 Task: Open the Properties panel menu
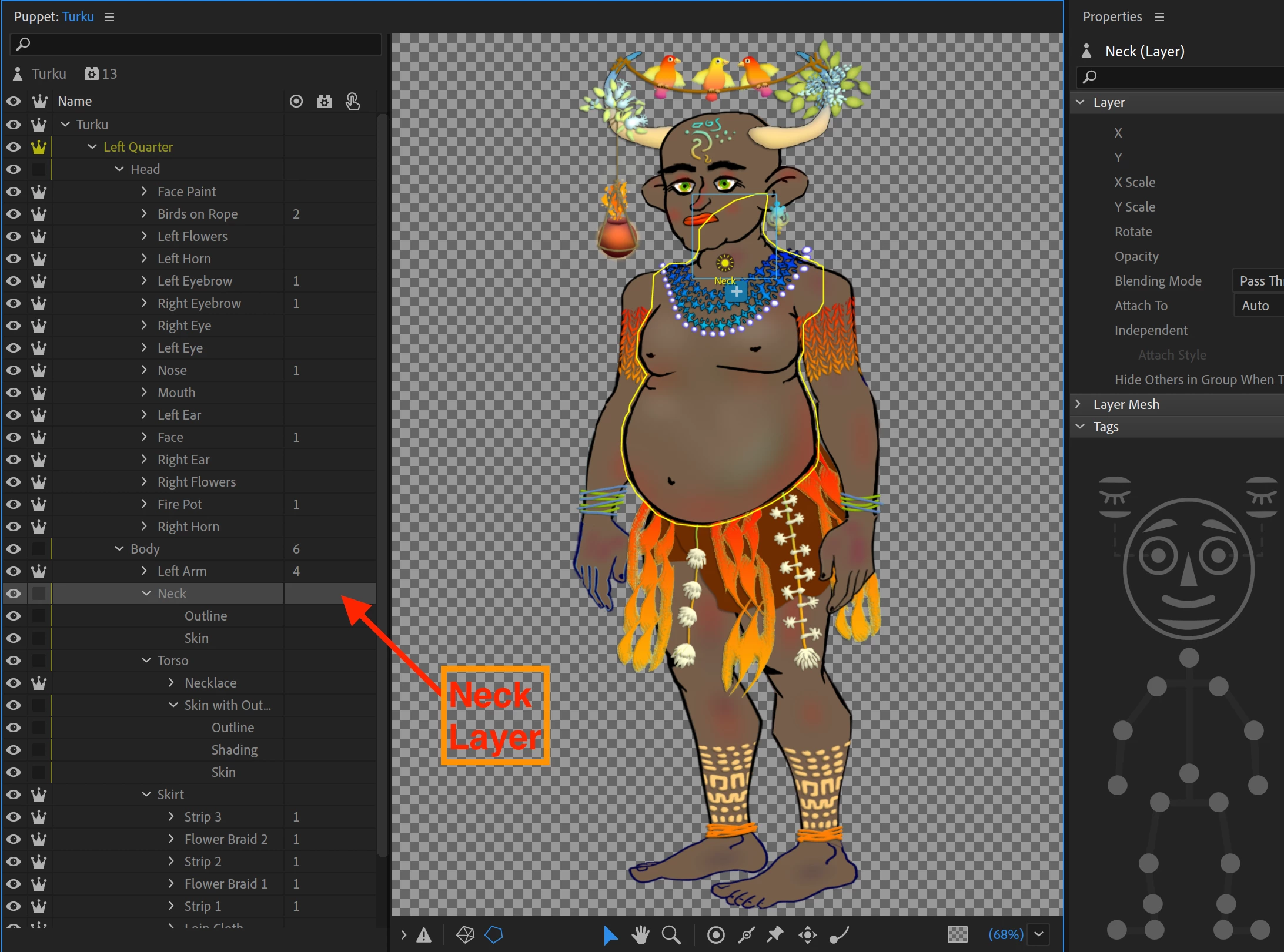pos(1159,17)
